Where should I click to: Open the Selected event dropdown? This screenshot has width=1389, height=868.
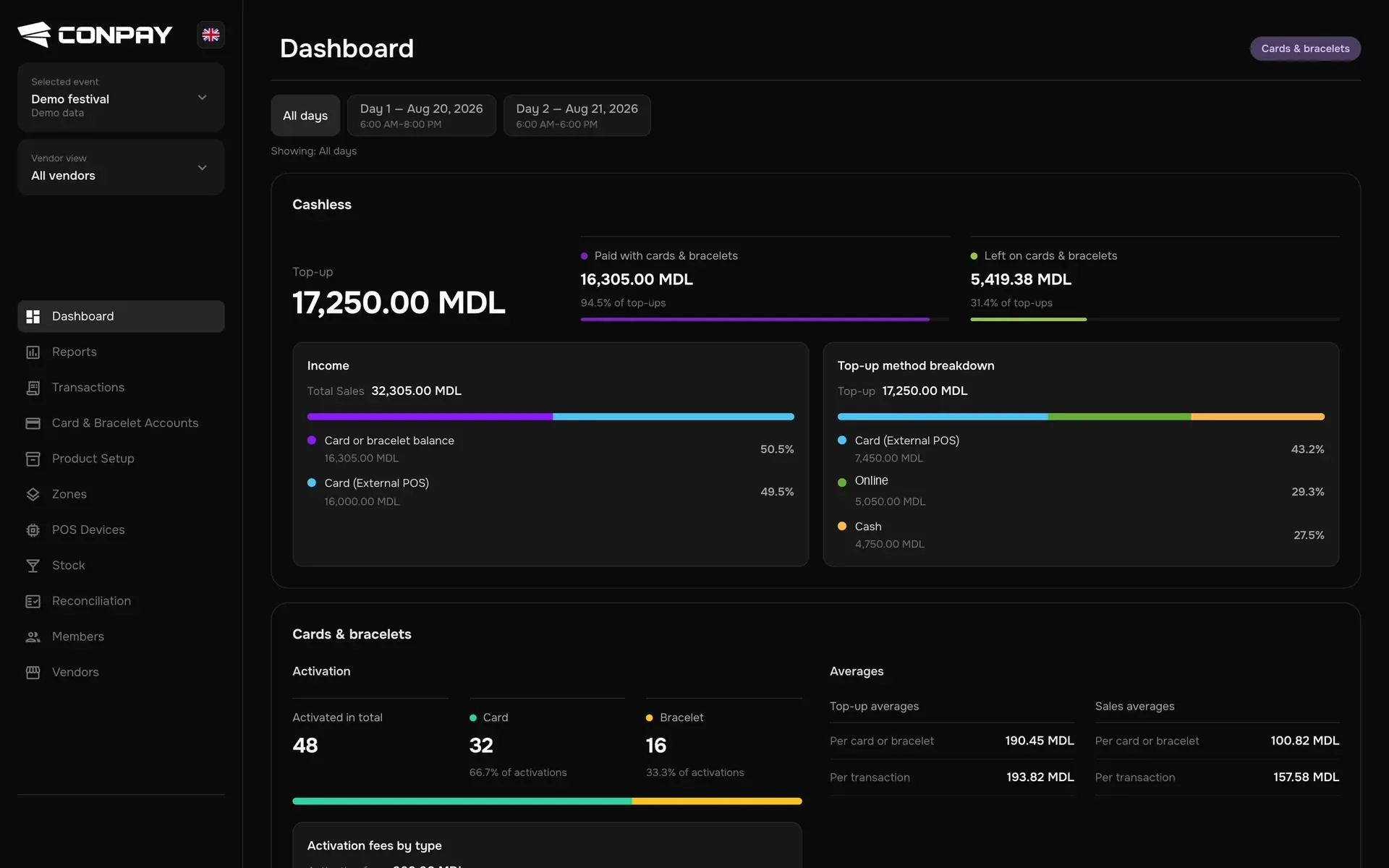point(121,97)
